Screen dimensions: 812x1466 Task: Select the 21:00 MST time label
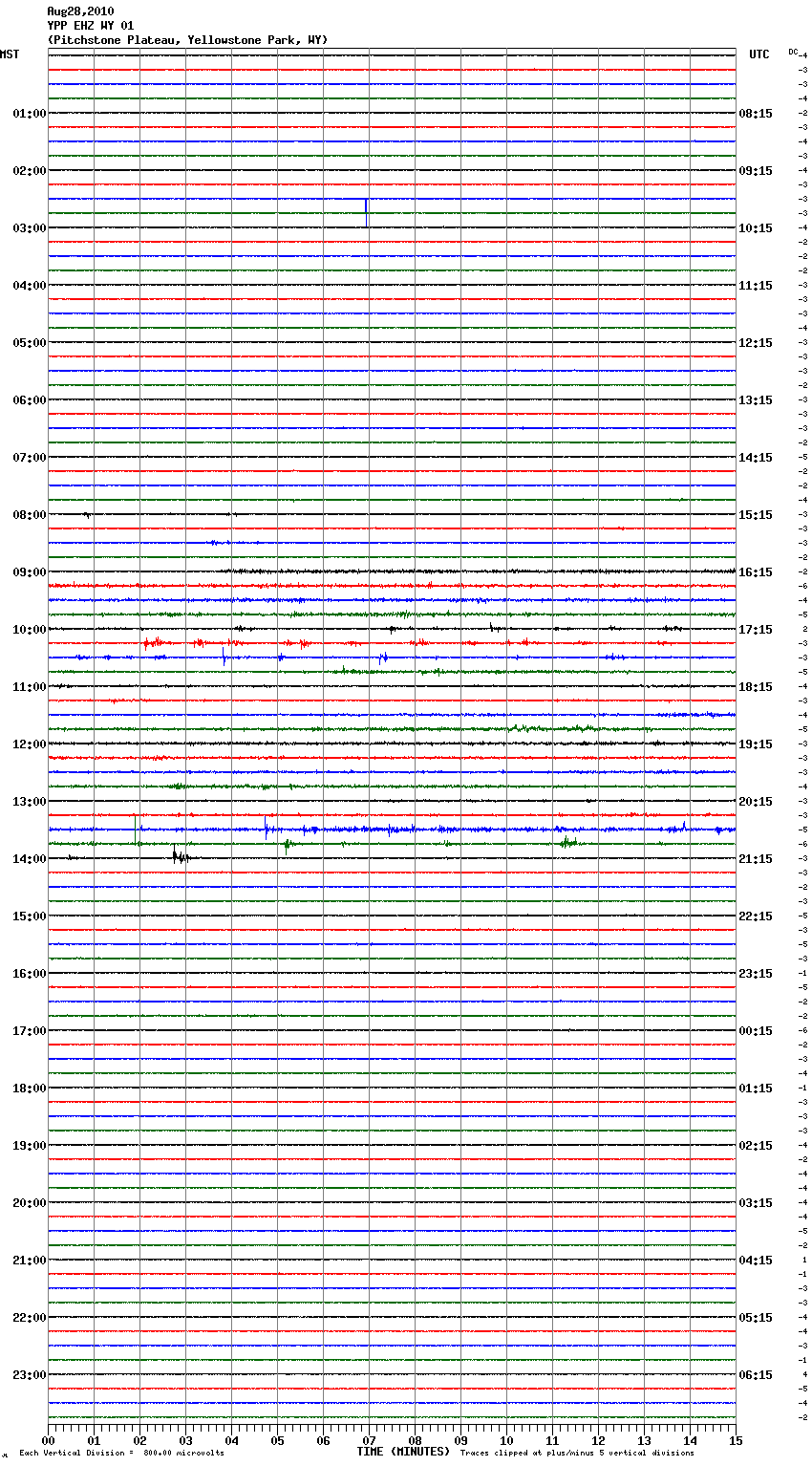click(30, 1261)
